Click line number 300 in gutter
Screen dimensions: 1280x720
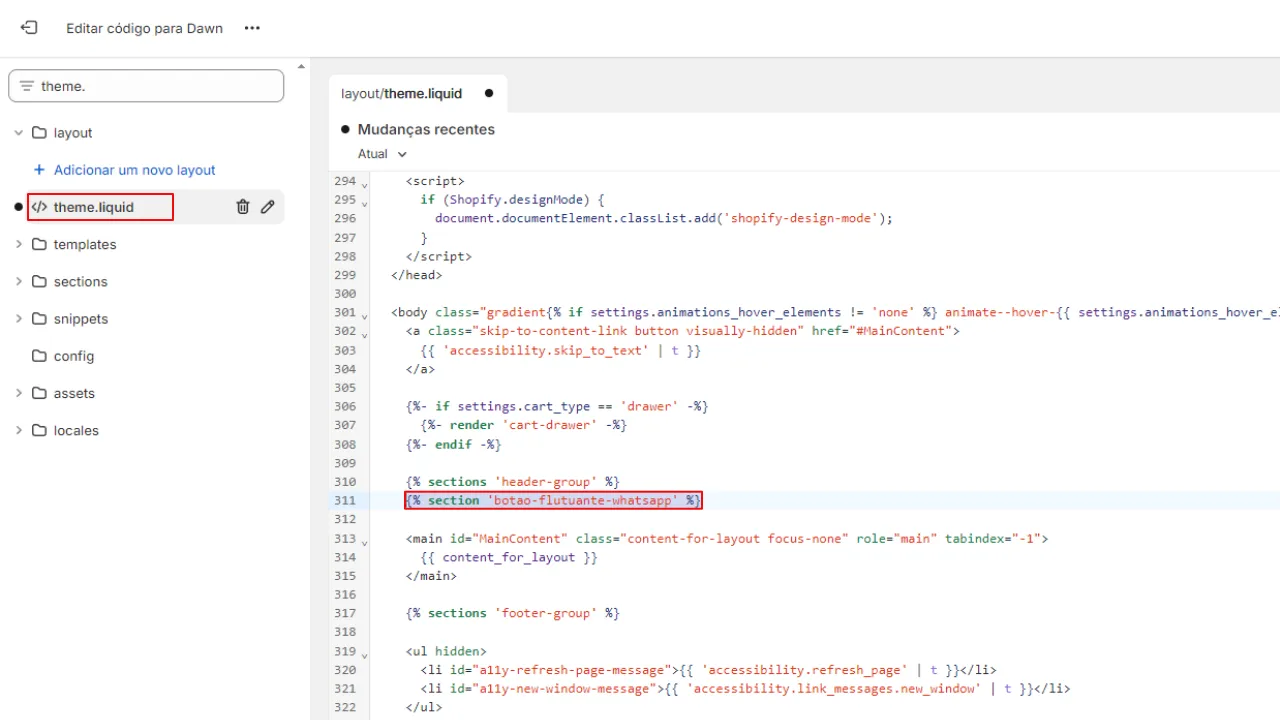(x=345, y=294)
